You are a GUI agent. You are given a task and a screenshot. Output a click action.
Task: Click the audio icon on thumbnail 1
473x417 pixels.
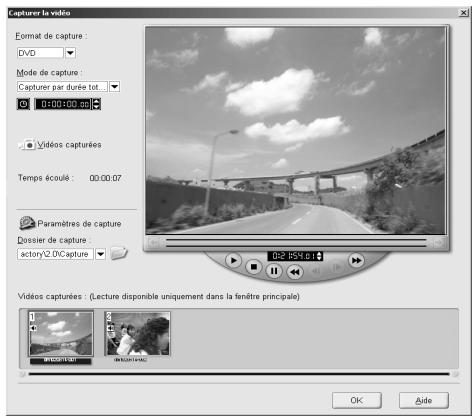(33, 328)
